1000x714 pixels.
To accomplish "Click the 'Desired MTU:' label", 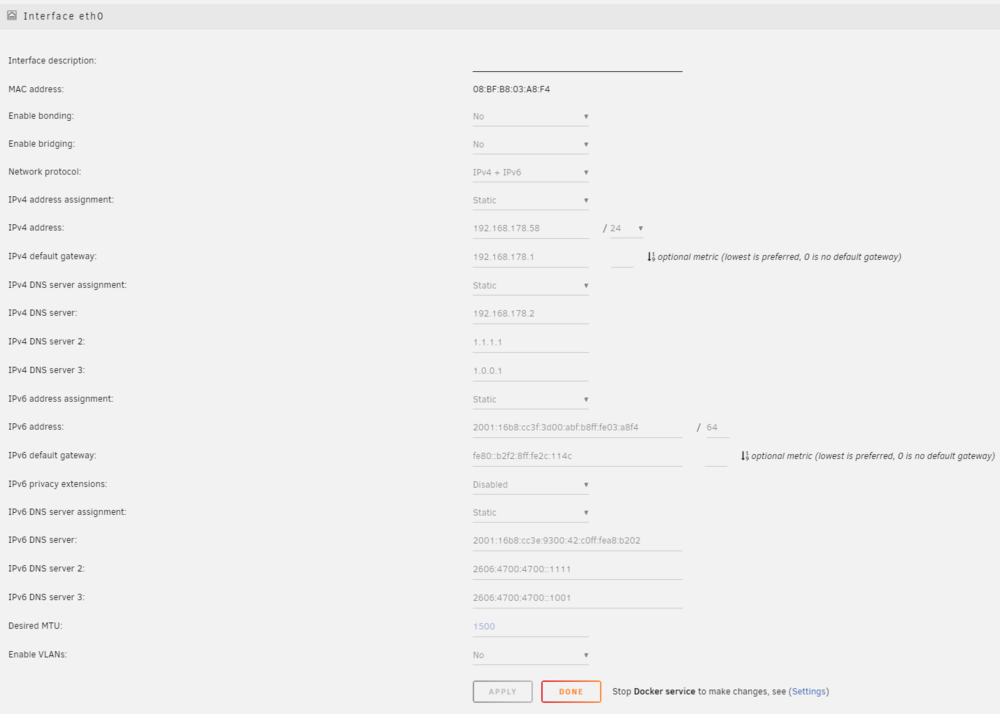I will 35,626.
